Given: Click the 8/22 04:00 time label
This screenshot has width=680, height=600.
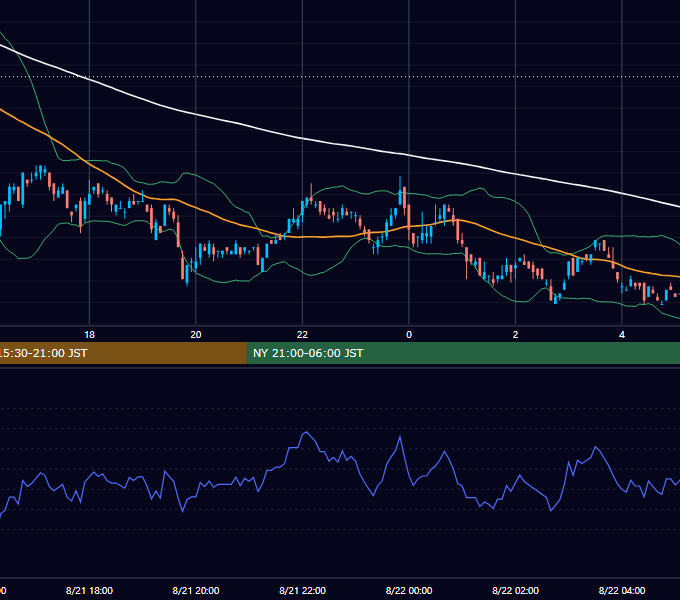Looking at the screenshot, I should pyautogui.click(x=622, y=590).
